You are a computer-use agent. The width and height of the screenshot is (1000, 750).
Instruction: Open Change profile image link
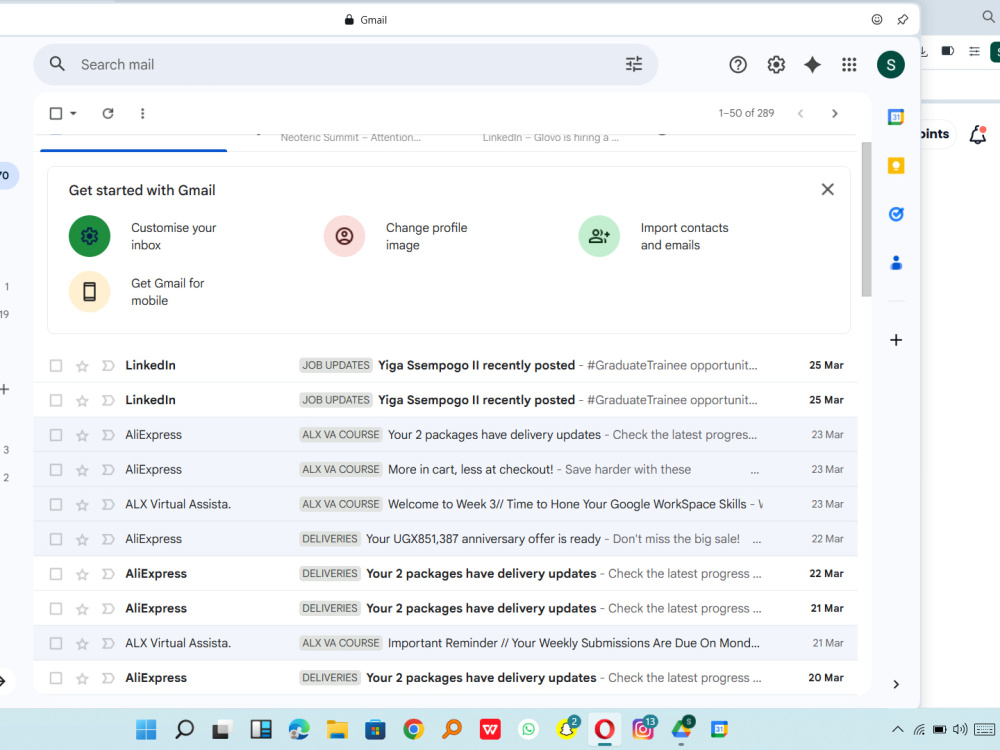pyautogui.click(x=426, y=236)
